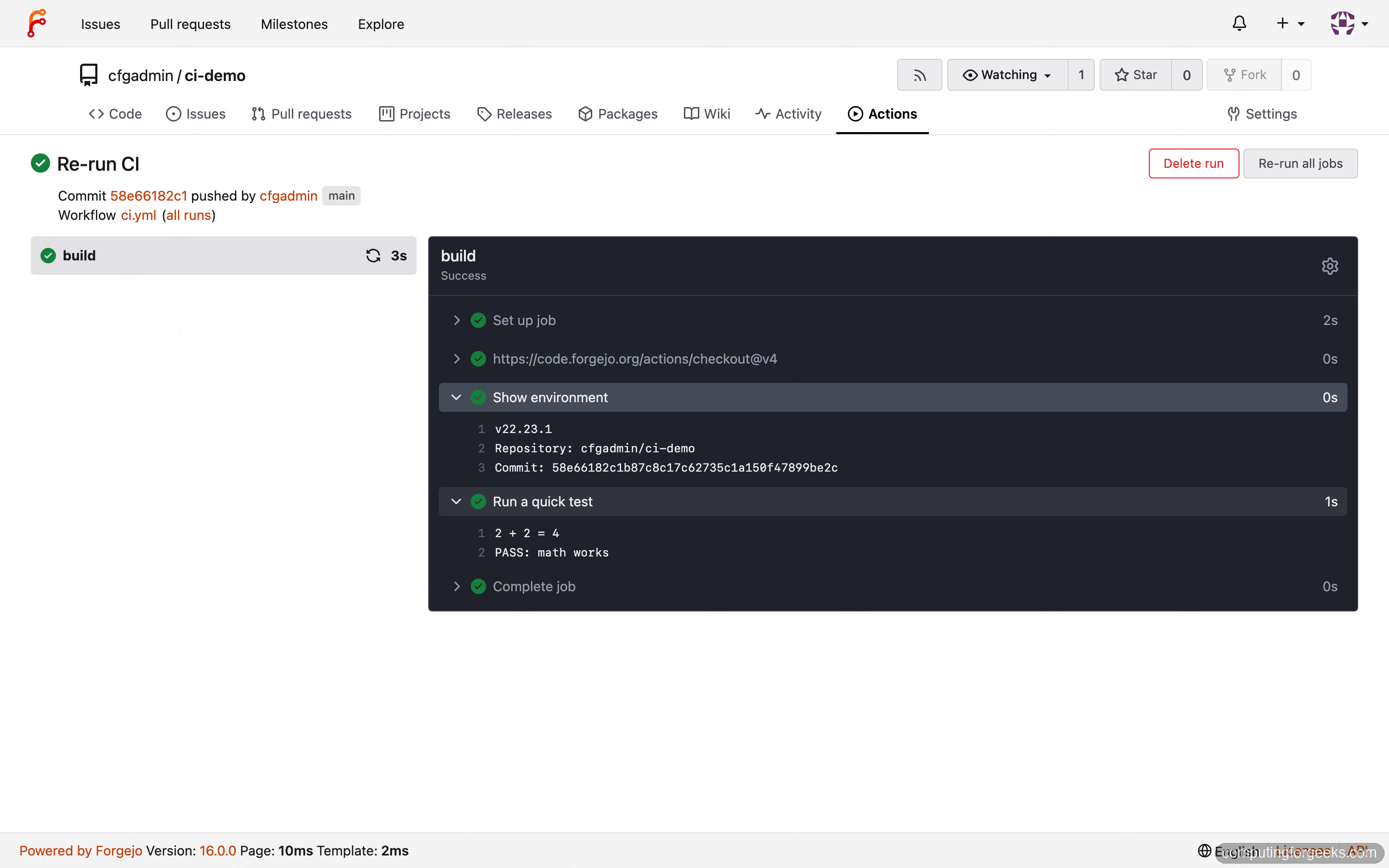
Task: Click the repository icon beside cfgadmin
Action: point(88,75)
